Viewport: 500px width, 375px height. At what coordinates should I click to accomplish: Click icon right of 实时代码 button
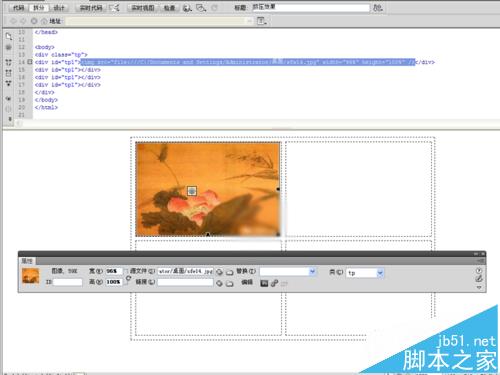click(x=114, y=8)
